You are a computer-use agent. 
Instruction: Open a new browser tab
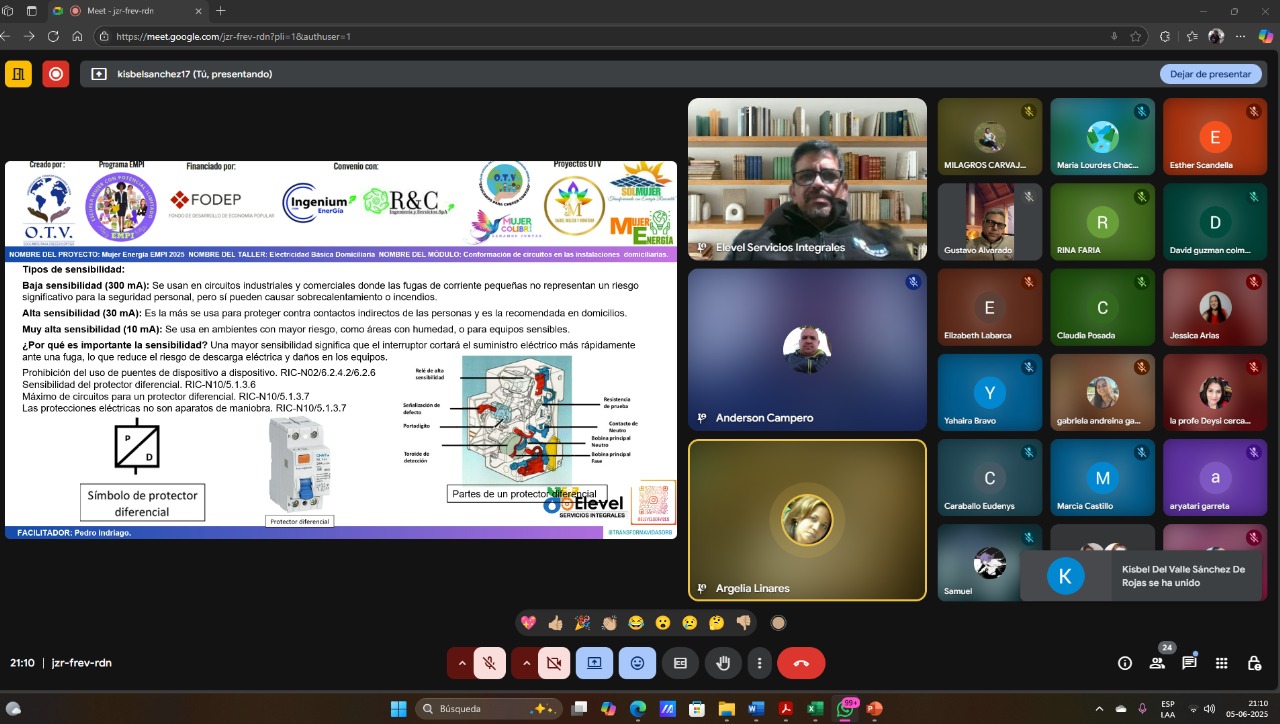click(x=221, y=11)
